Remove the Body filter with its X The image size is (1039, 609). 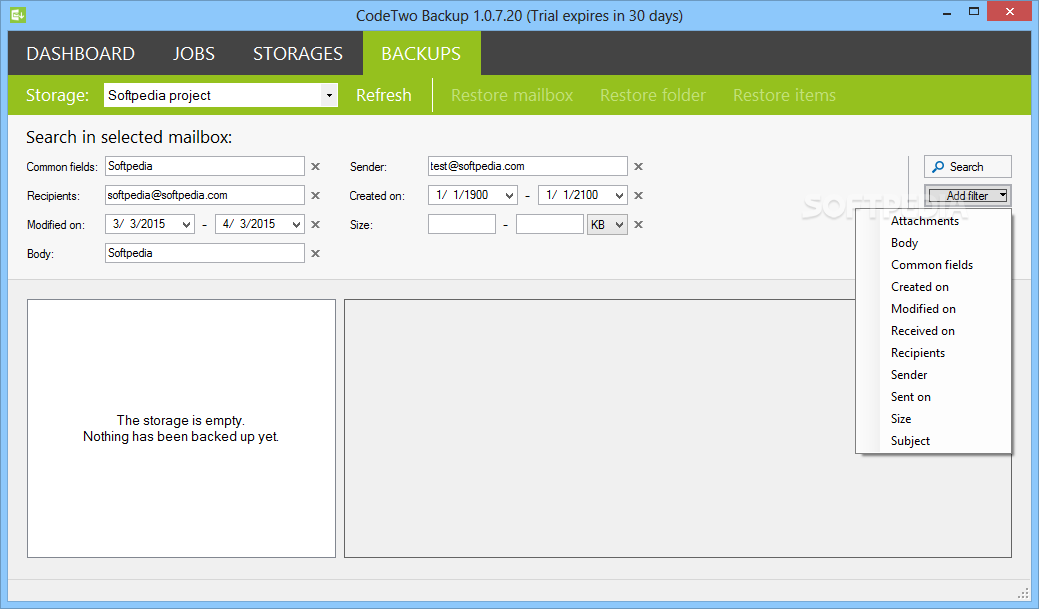click(x=315, y=253)
